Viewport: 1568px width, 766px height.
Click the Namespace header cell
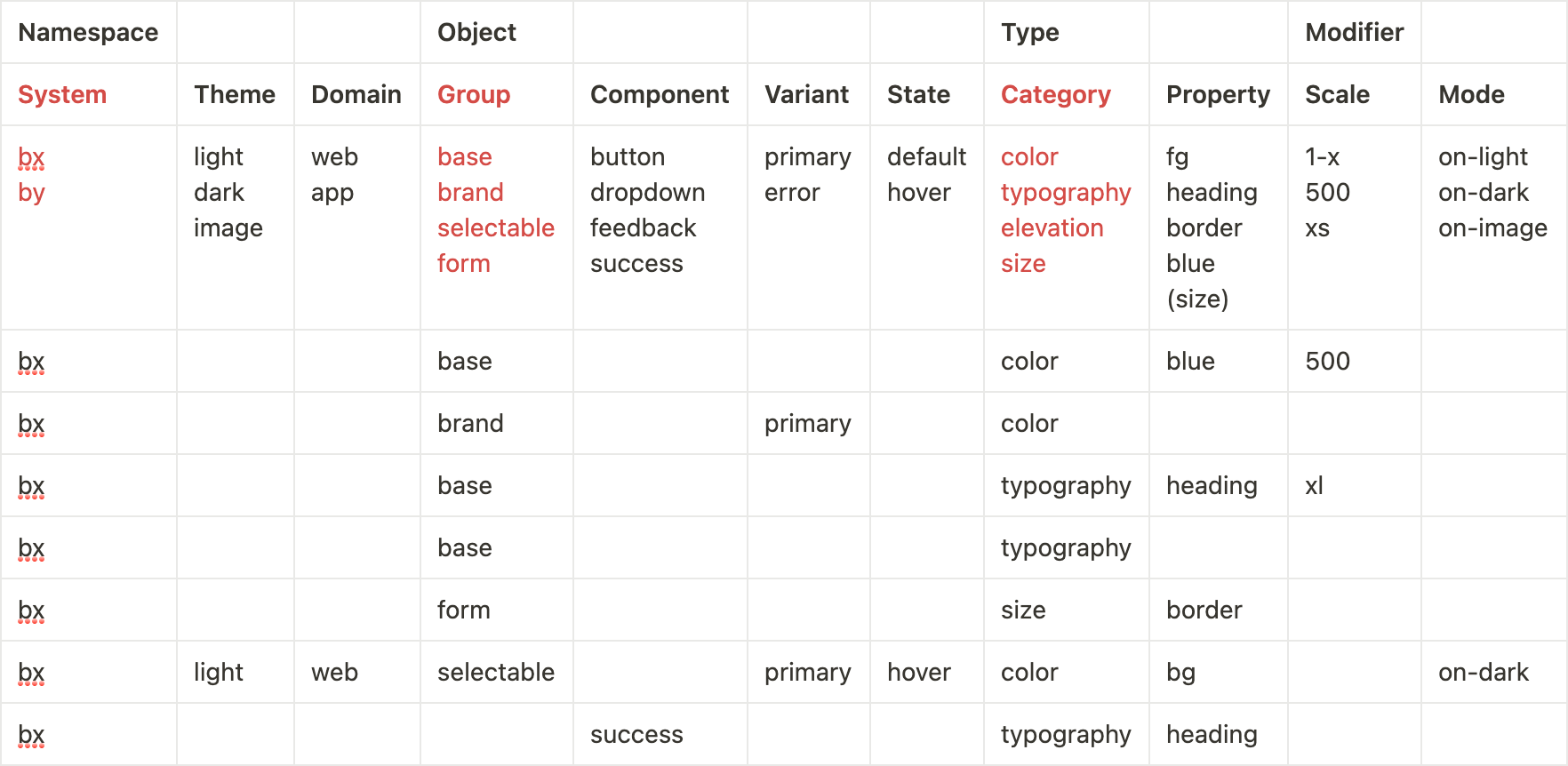(88, 32)
